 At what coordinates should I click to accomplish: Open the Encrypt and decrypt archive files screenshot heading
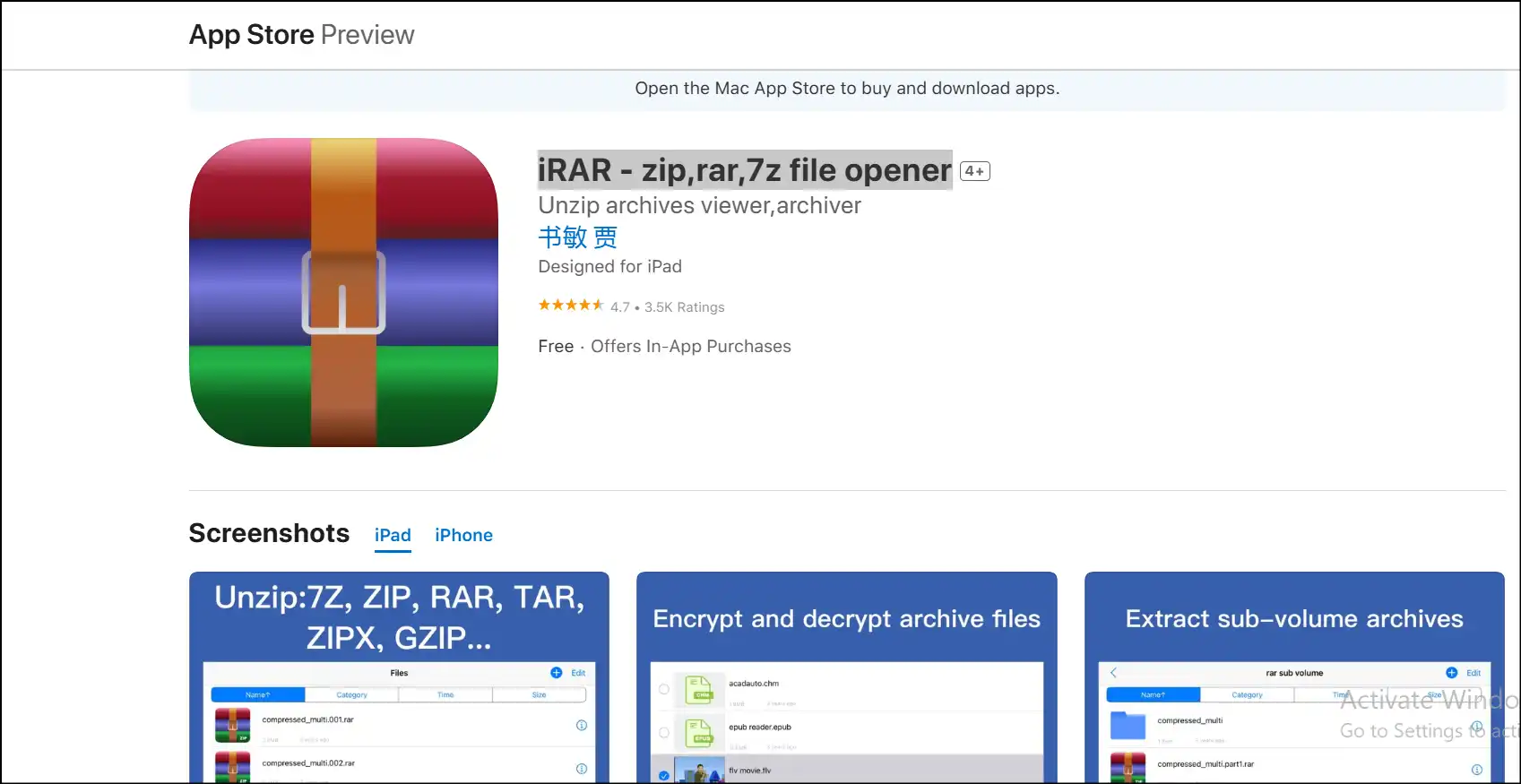tap(847, 619)
